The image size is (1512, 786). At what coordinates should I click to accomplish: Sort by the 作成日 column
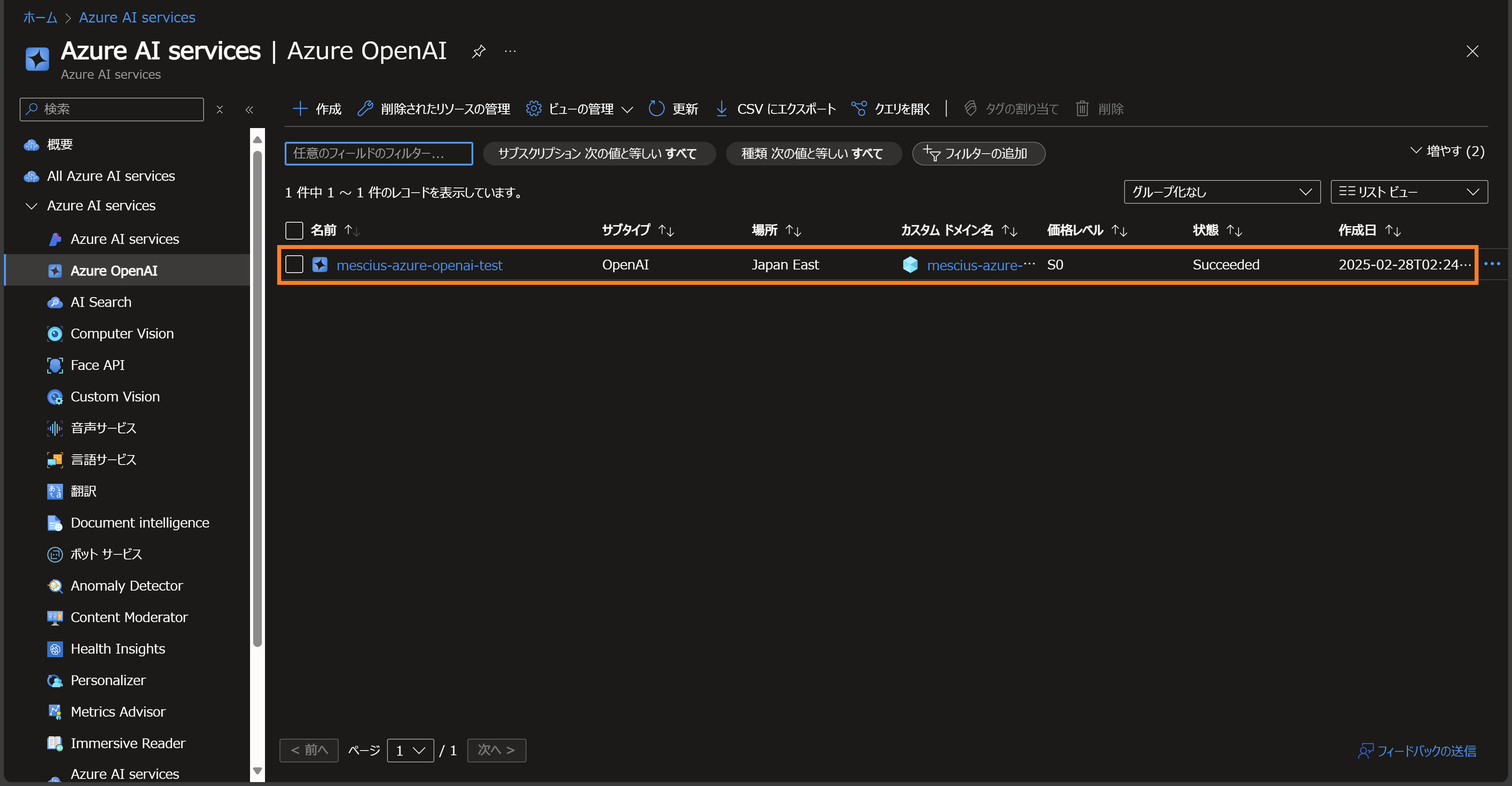pyautogui.click(x=1369, y=230)
